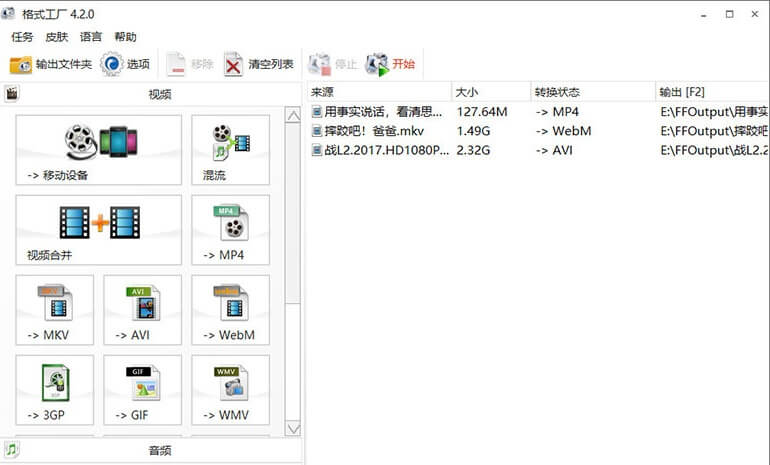Click output path of 用事实说话 row
The image size is (770, 465).
pos(715,112)
